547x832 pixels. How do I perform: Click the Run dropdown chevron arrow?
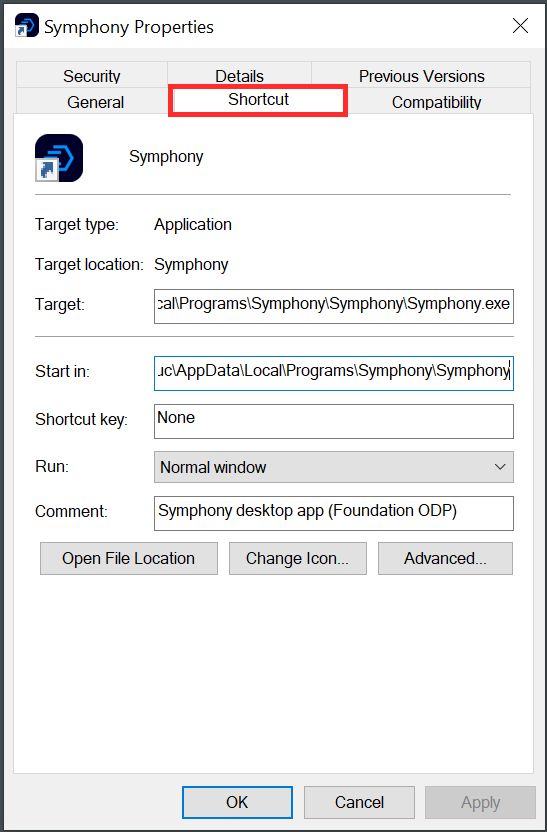click(500, 467)
